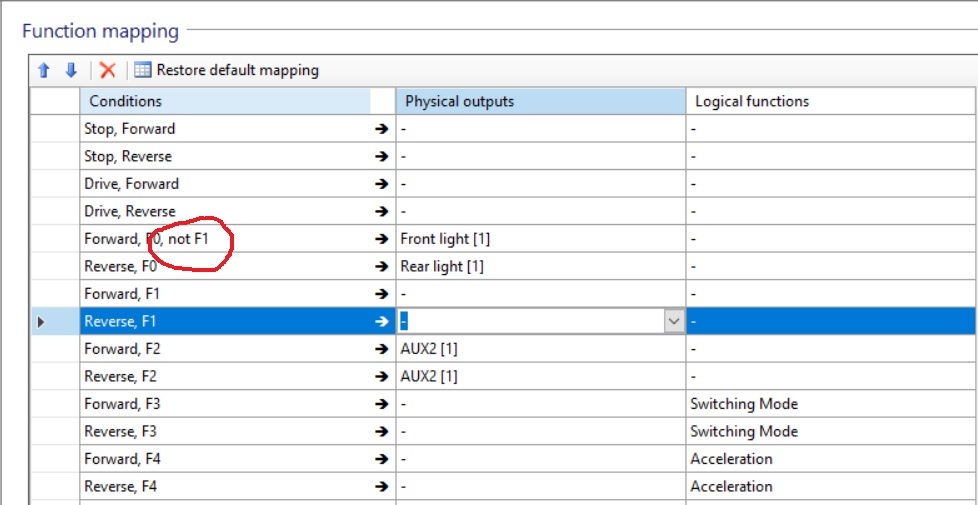
Task: Click the Physical outputs column header
Action: [541, 101]
